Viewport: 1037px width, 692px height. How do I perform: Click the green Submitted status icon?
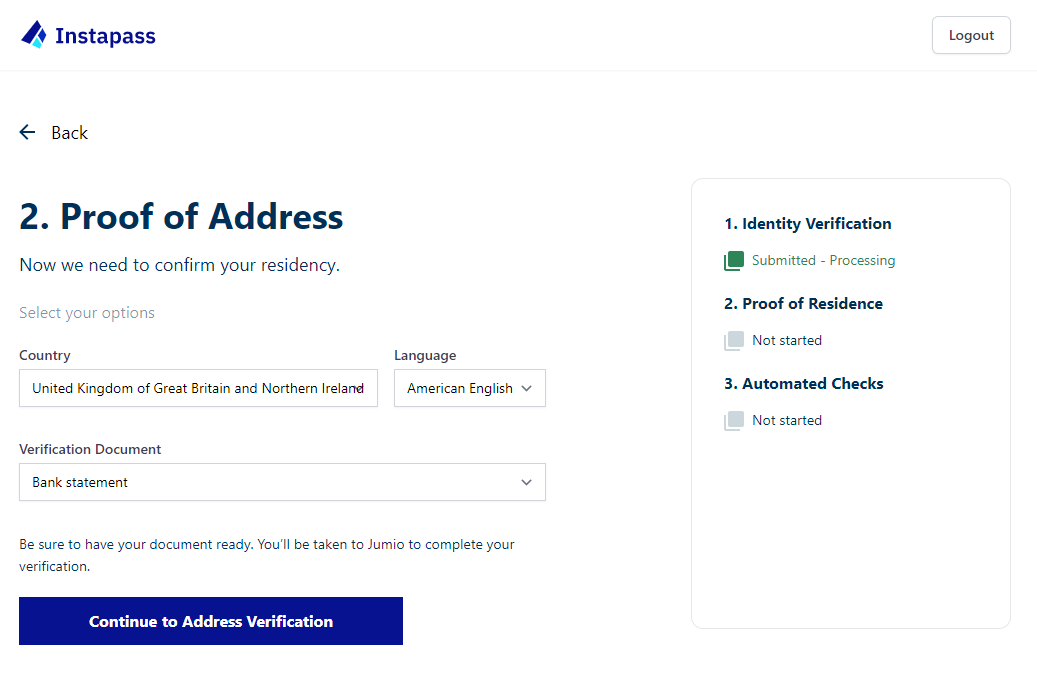(733, 261)
